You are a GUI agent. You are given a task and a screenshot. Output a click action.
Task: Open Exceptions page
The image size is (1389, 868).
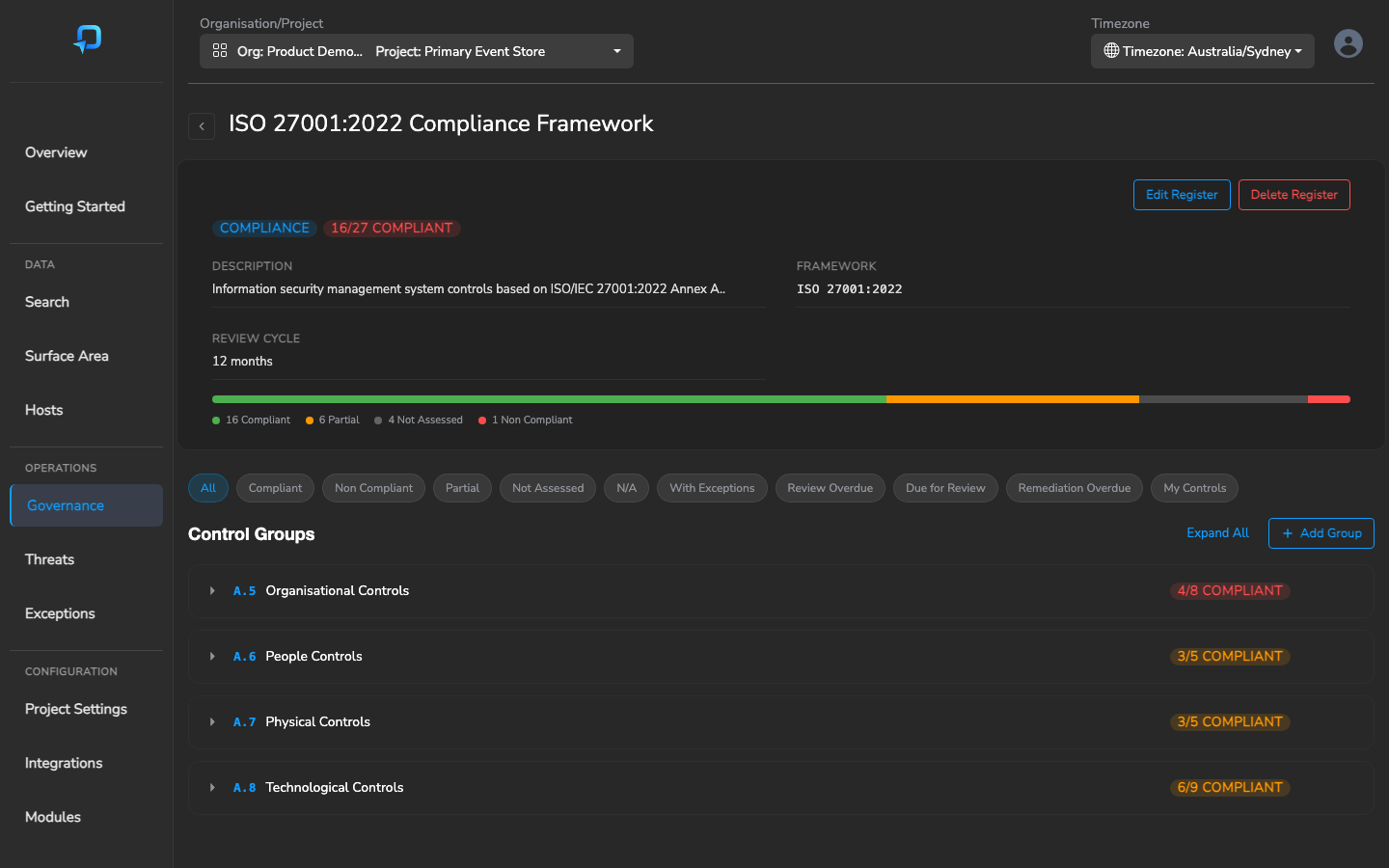[86, 613]
